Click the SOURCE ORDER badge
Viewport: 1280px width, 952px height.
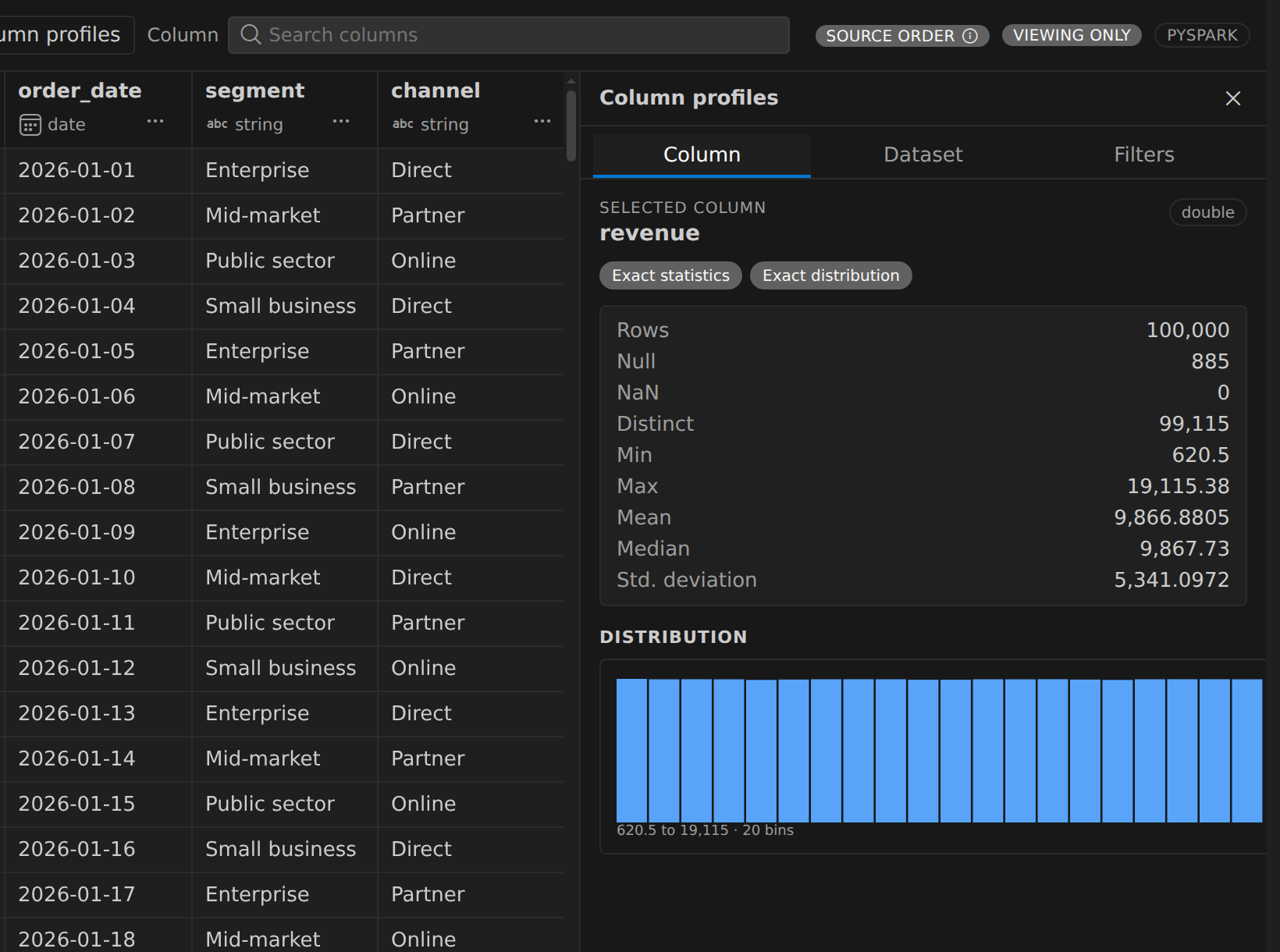902,36
